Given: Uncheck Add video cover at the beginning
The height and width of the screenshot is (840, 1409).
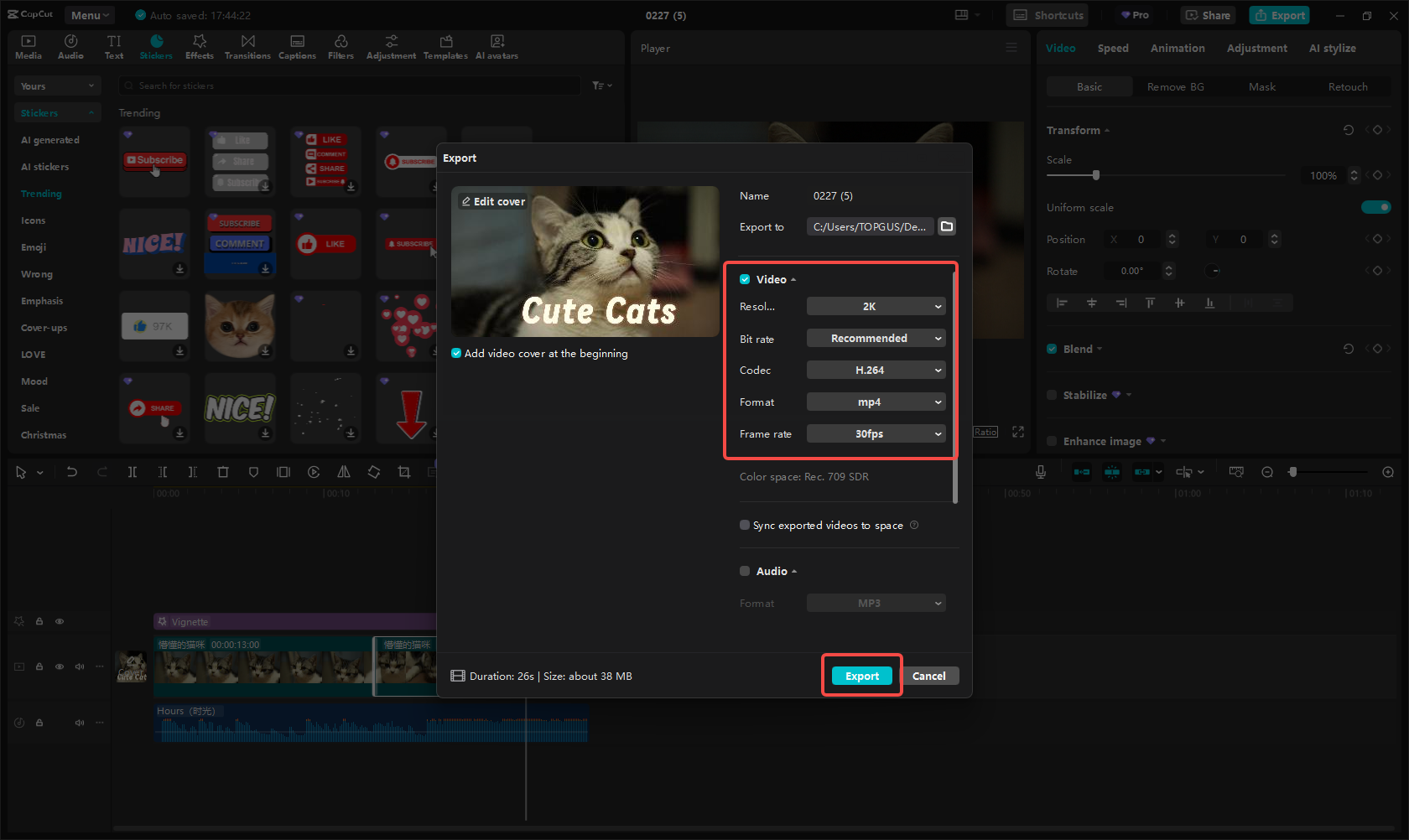Looking at the screenshot, I should coord(455,353).
